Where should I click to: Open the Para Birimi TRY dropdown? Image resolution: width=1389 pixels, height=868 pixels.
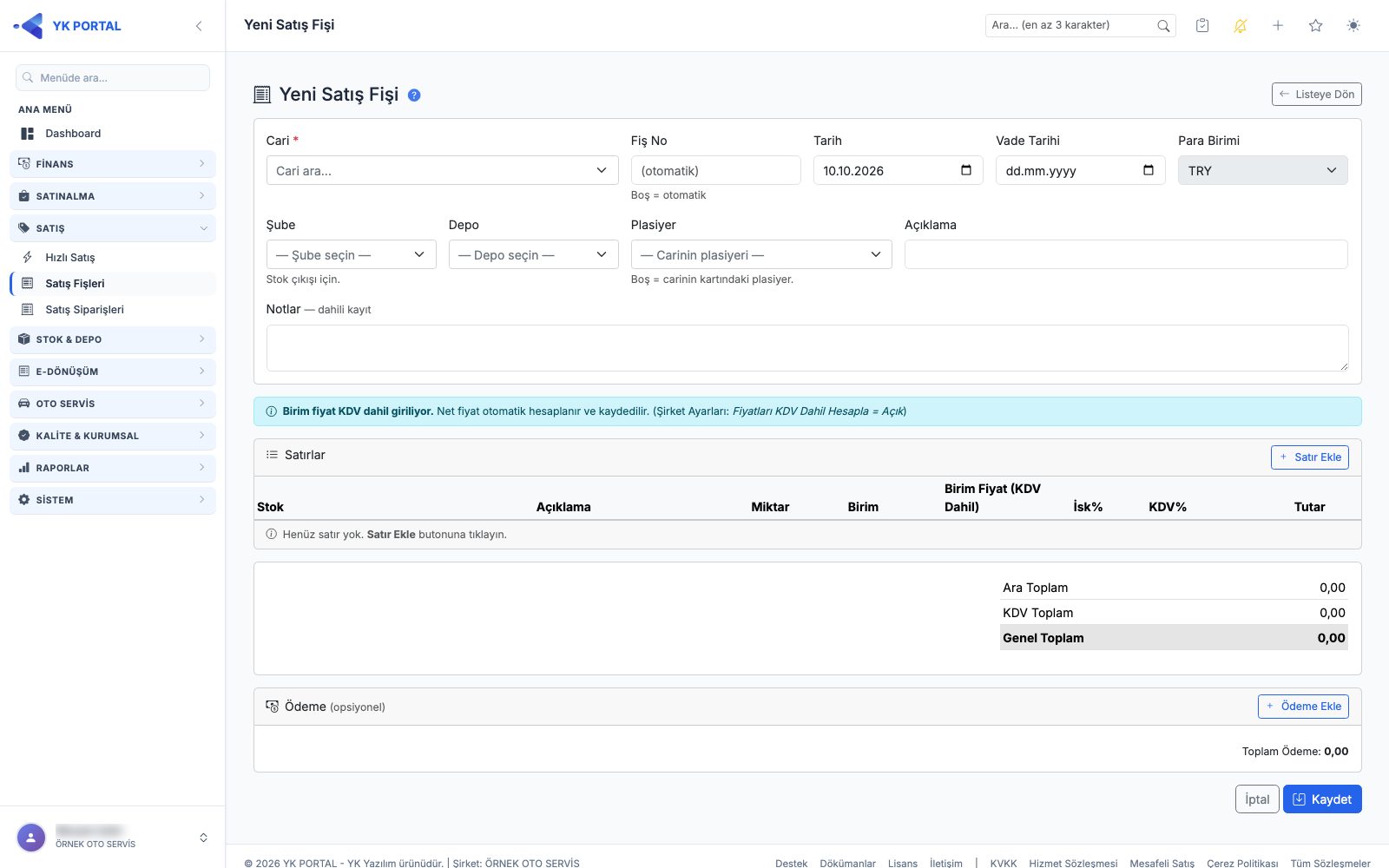(x=1262, y=170)
